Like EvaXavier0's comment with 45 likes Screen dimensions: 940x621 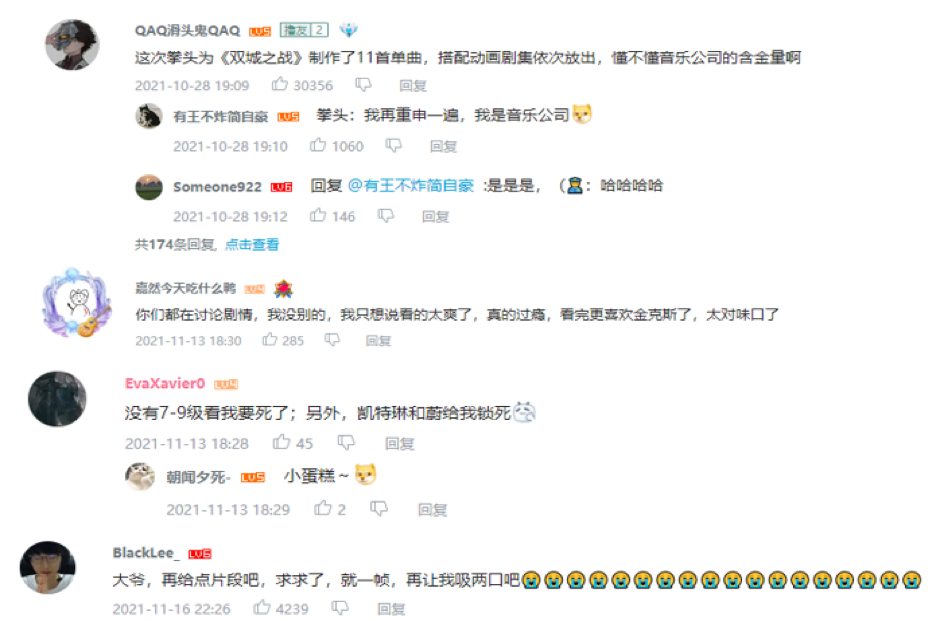coord(281,442)
